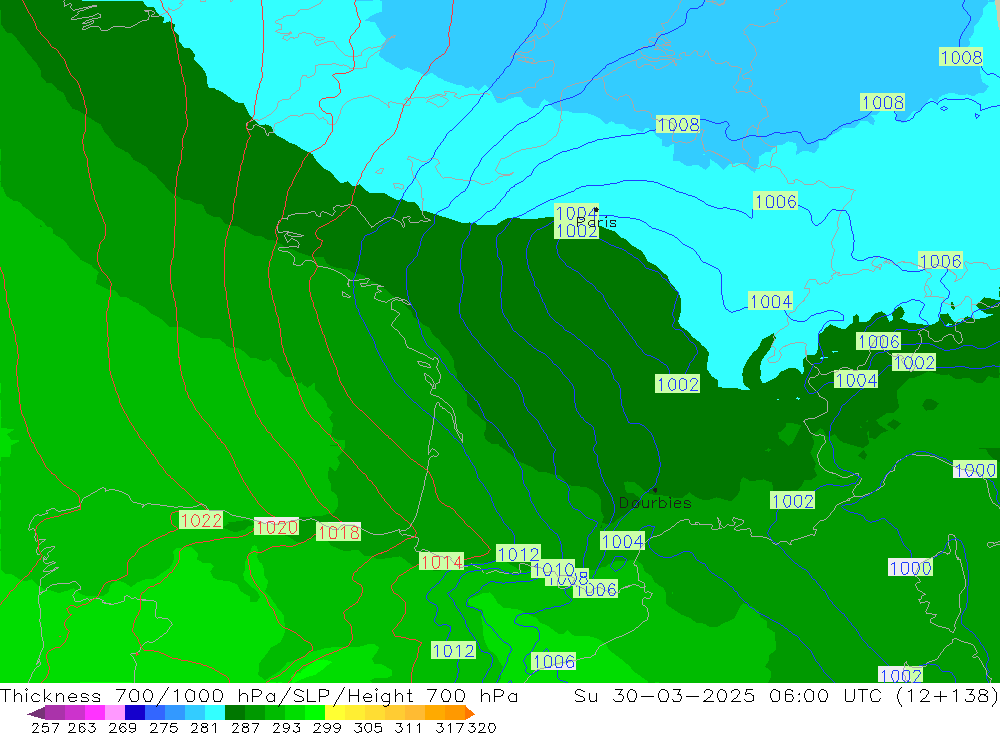Click the map title 'Thickness 700/1000 hPa/SLP/Height 700 hPa'

[259, 695]
